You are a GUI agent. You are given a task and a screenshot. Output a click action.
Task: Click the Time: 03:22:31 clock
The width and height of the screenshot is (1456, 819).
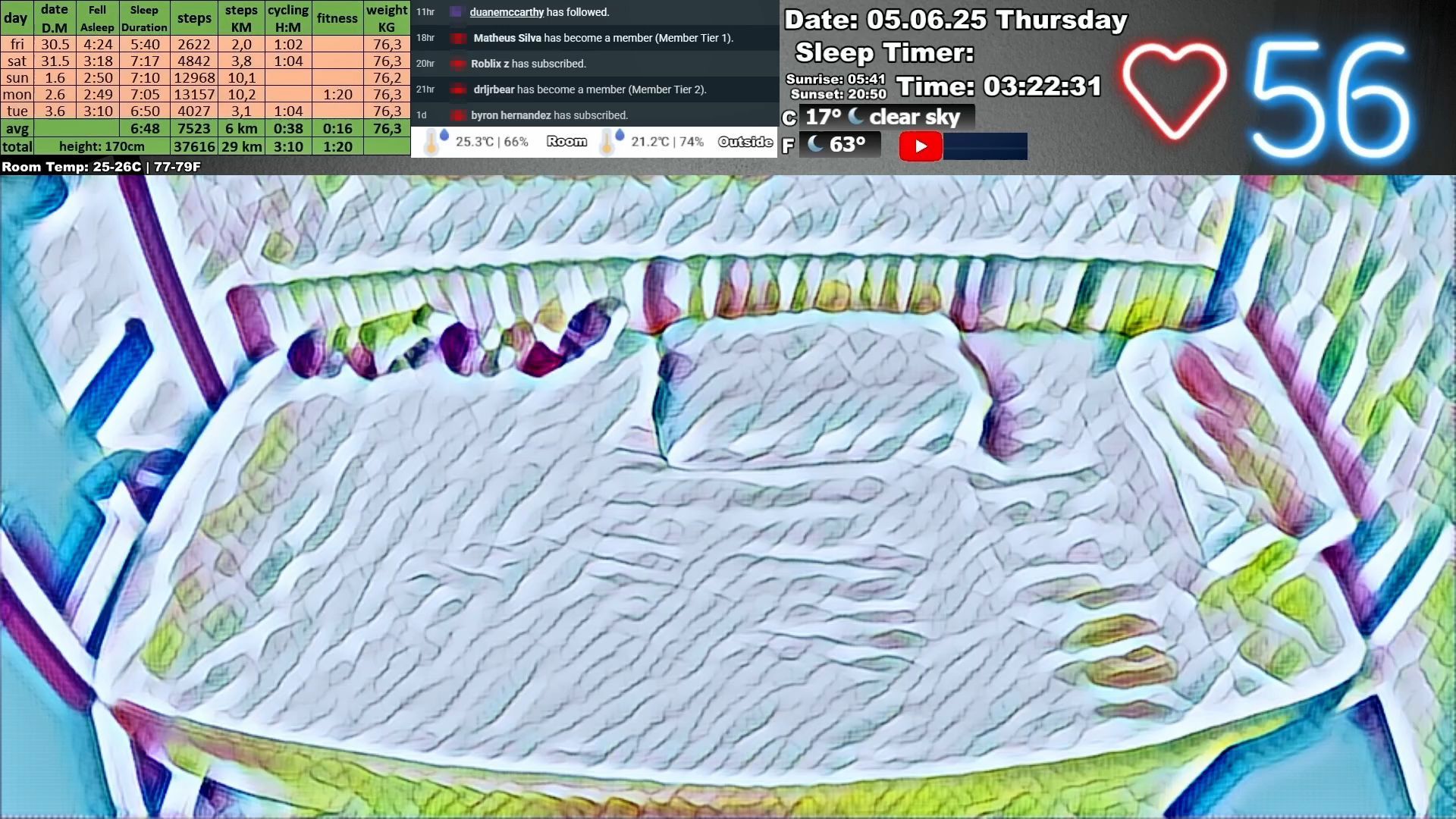coord(999,86)
